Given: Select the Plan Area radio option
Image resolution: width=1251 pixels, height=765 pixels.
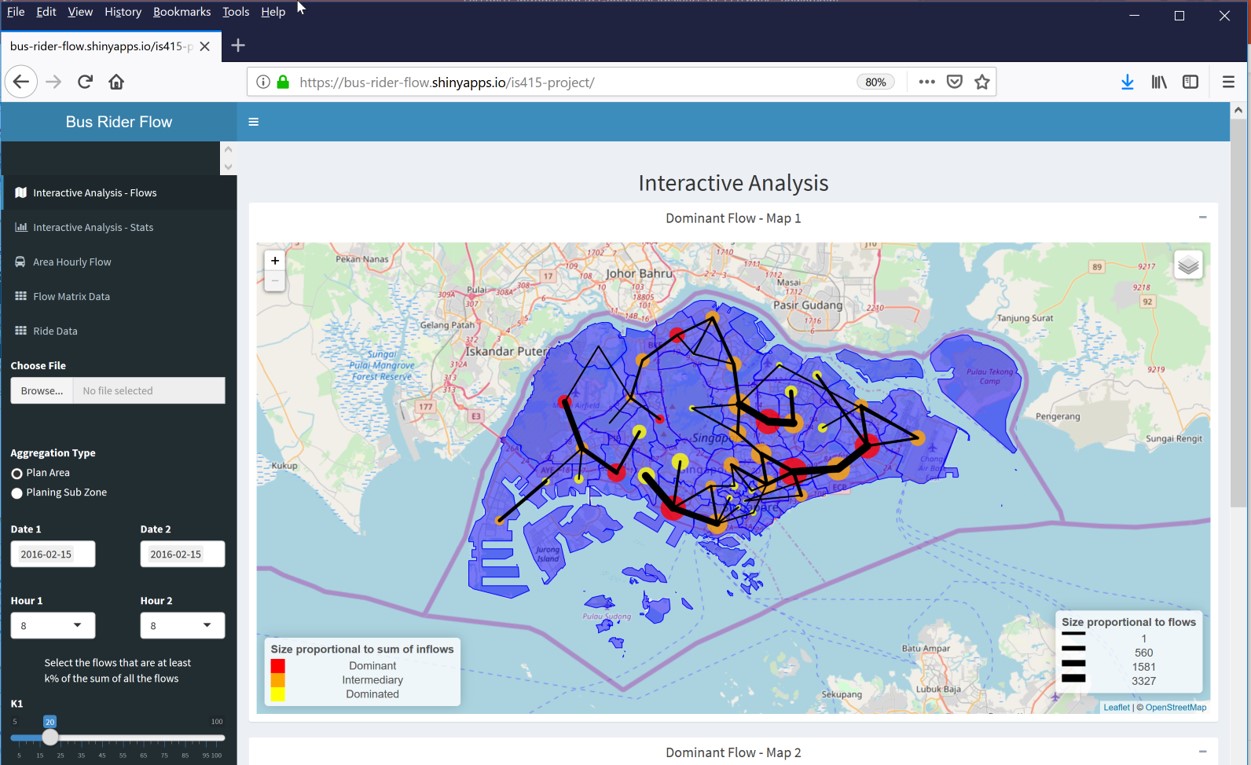Looking at the screenshot, I should pos(17,473).
